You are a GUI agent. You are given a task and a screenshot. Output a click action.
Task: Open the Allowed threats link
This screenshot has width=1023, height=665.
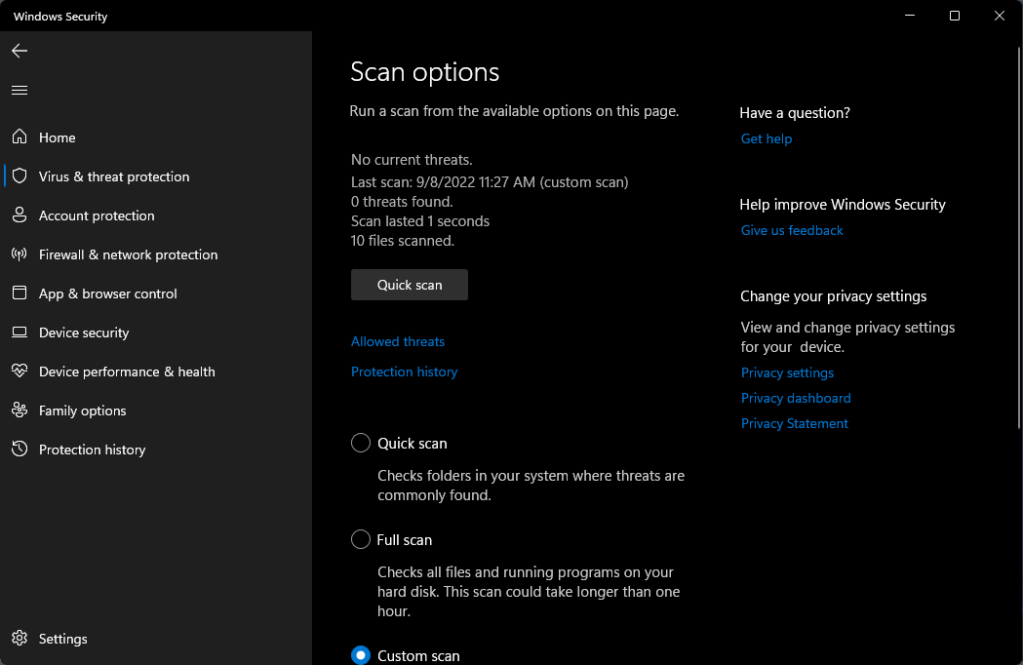[398, 342]
